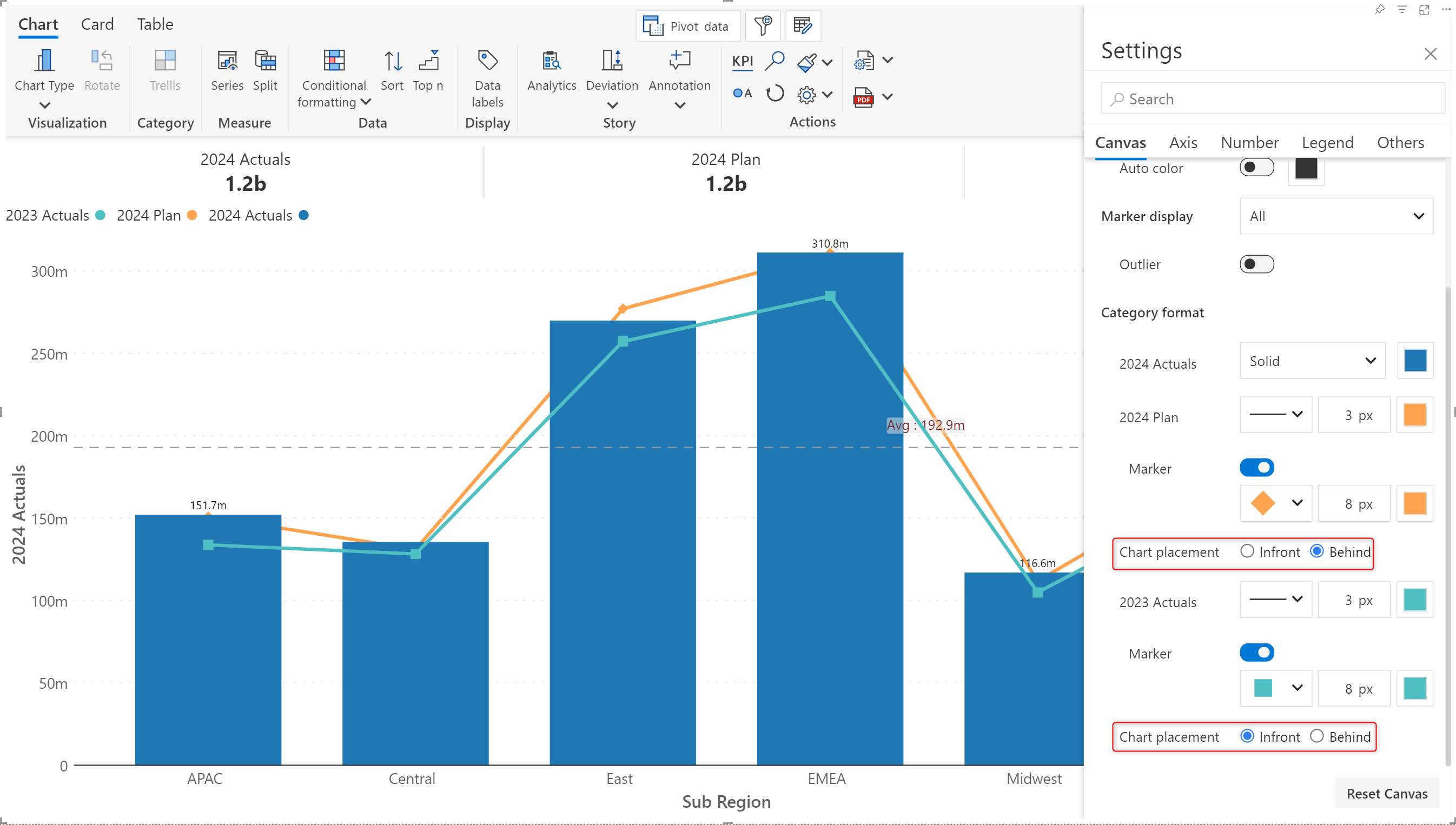Turn off the 2023 Actuals Marker toggle

click(1256, 652)
